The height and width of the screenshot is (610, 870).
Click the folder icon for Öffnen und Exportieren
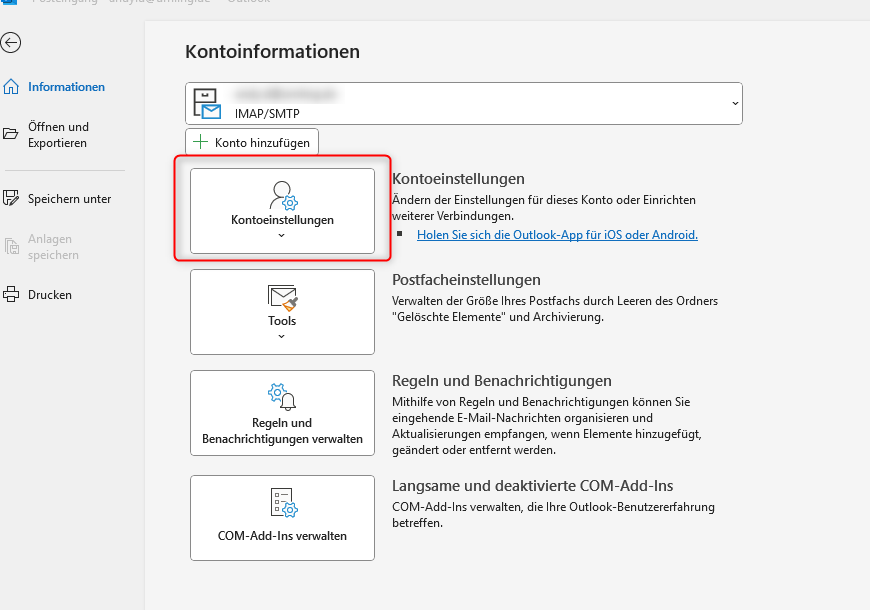11,134
